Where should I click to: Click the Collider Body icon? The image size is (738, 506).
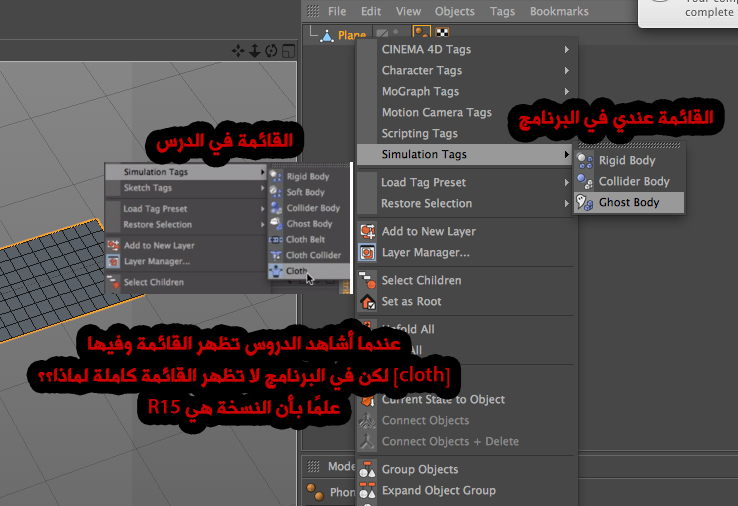point(585,182)
